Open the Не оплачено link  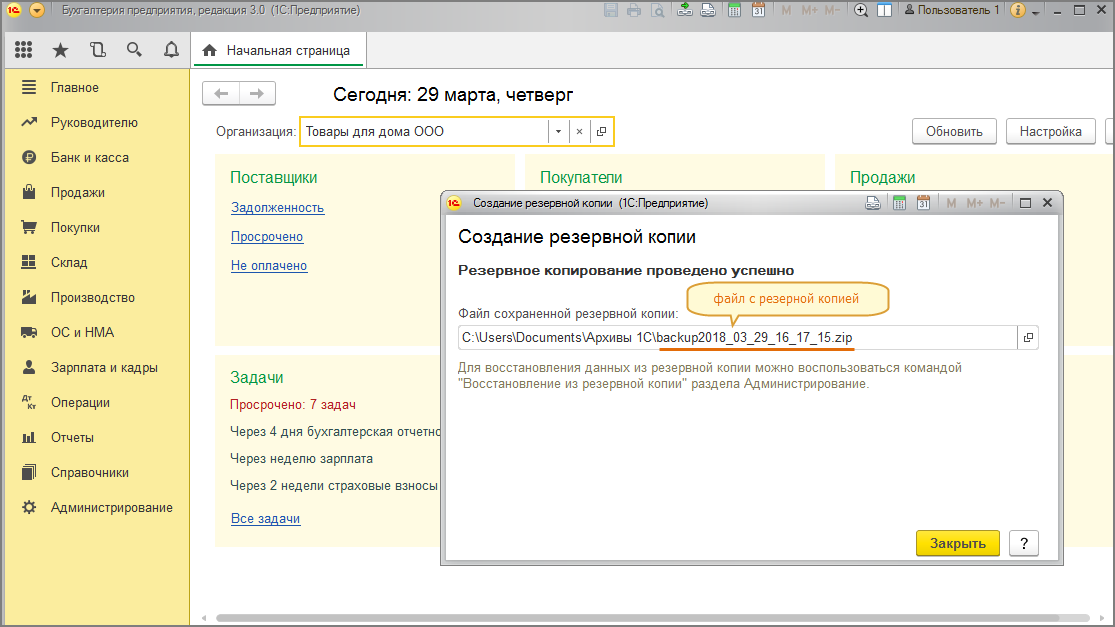[x=269, y=266]
